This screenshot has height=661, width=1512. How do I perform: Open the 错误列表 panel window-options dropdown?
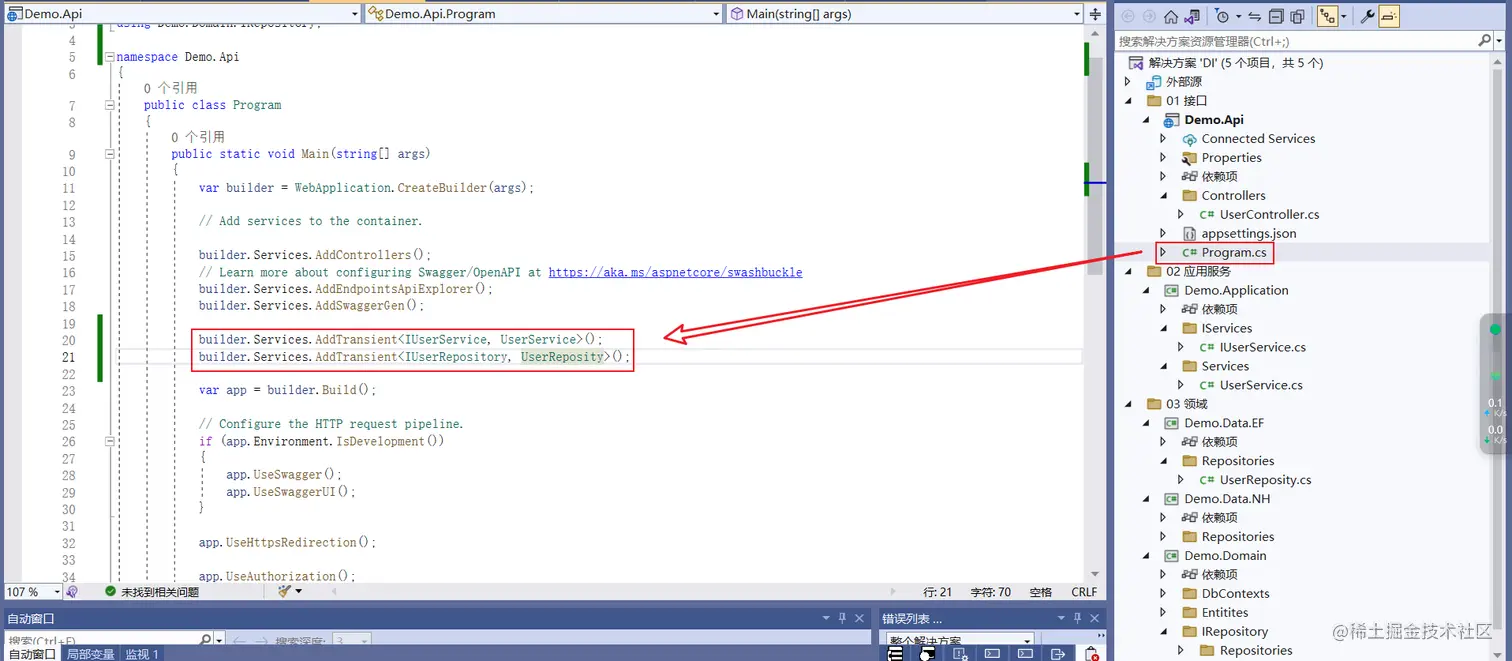(x=1061, y=618)
